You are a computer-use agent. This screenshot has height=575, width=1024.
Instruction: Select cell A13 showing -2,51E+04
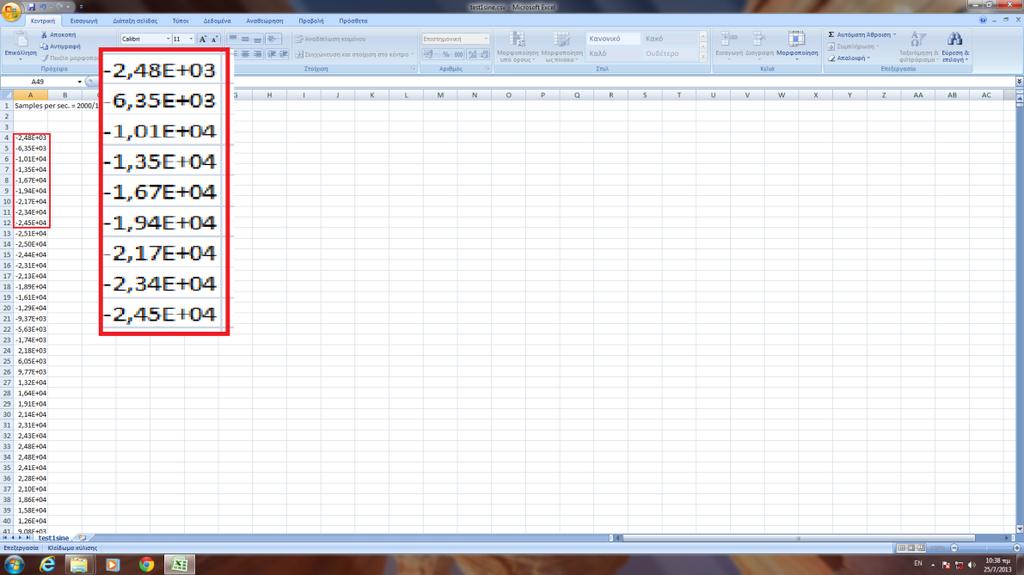point(31,233)
